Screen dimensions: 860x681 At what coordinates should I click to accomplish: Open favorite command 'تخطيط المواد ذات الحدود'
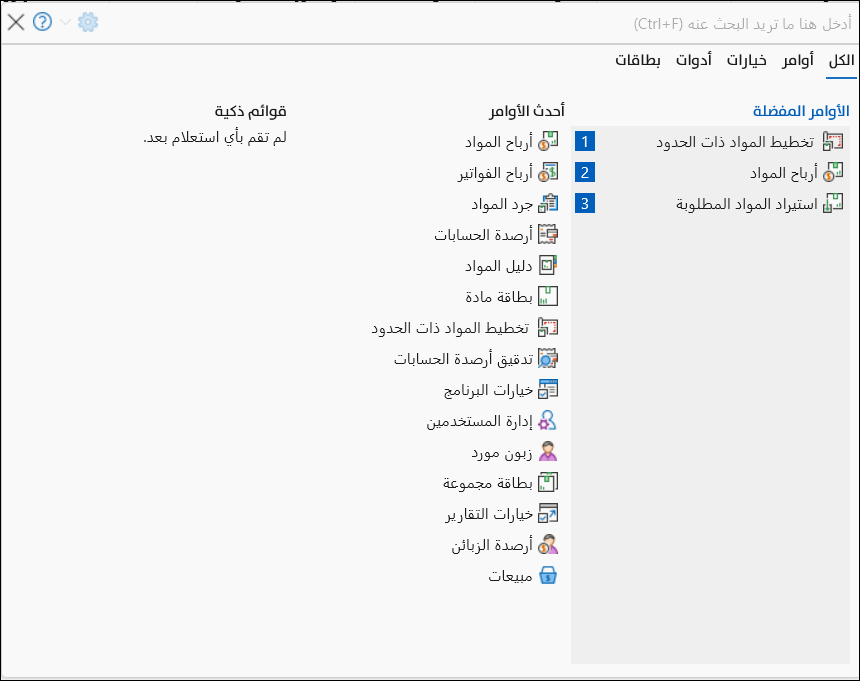735,143
